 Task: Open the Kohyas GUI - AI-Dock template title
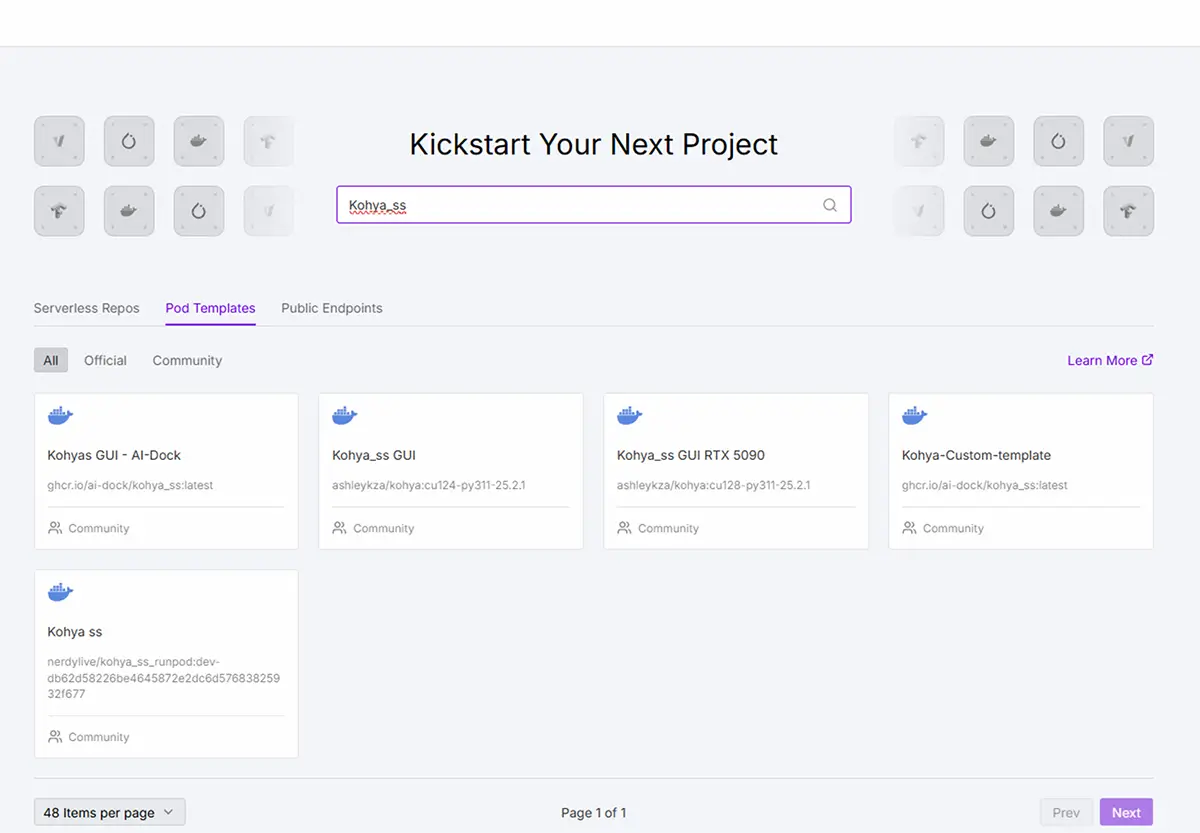pos(114,455)
